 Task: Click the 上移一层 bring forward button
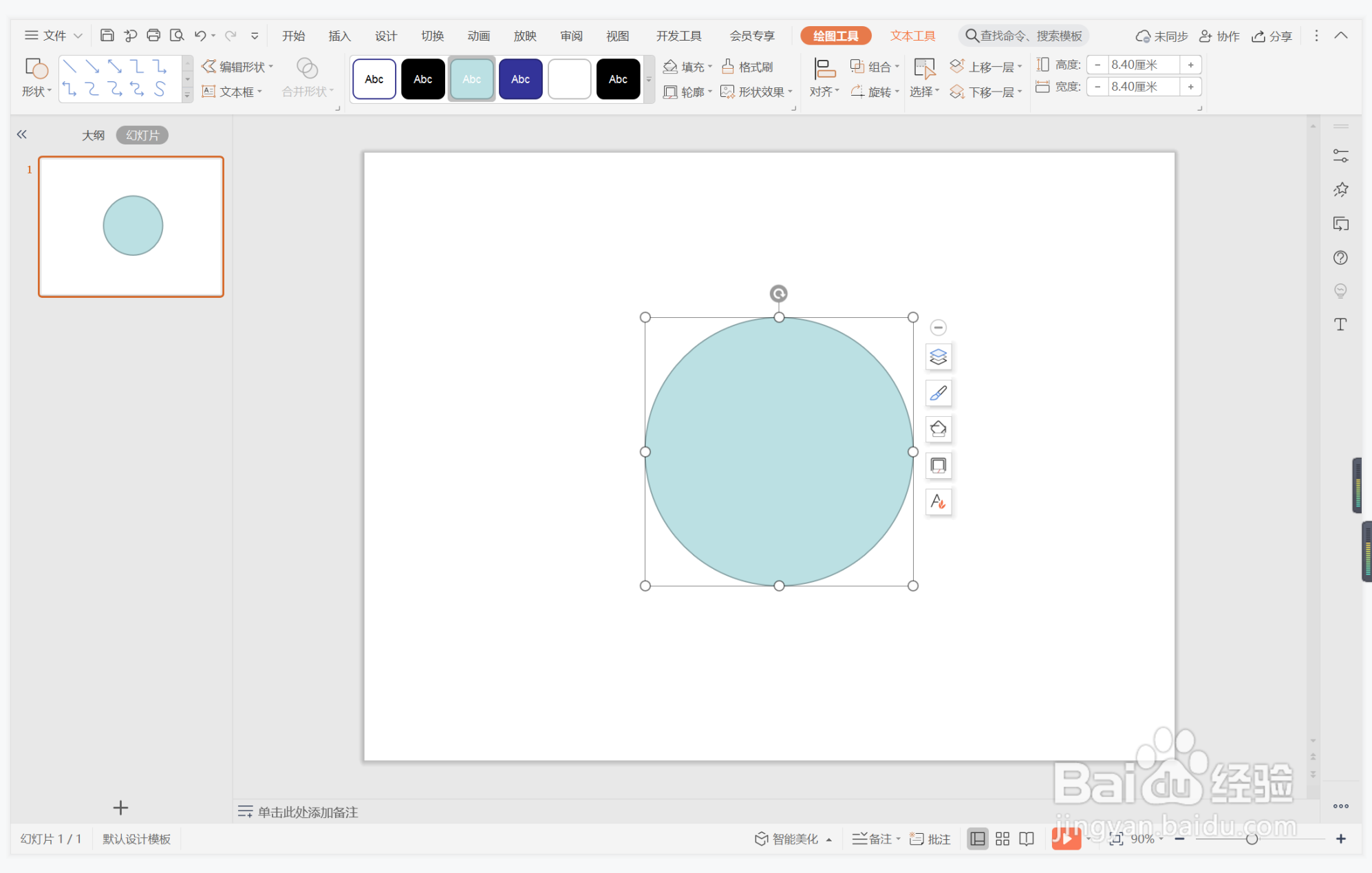pyautogui.click(x=985, y=67)
